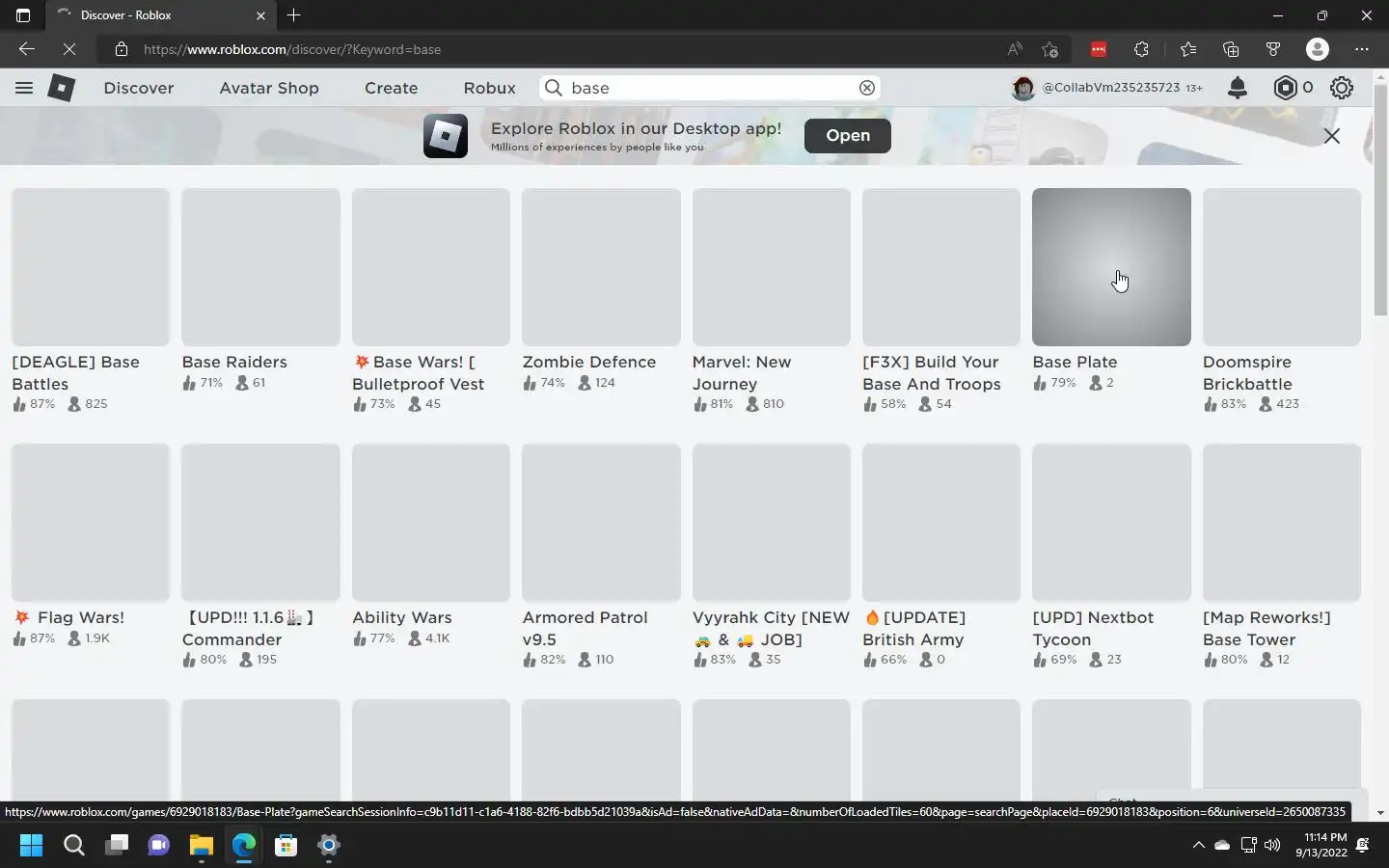This screenshot has width=1389, height=868.
Task: Clear the search box with the X icon
Action: point(867,88)
